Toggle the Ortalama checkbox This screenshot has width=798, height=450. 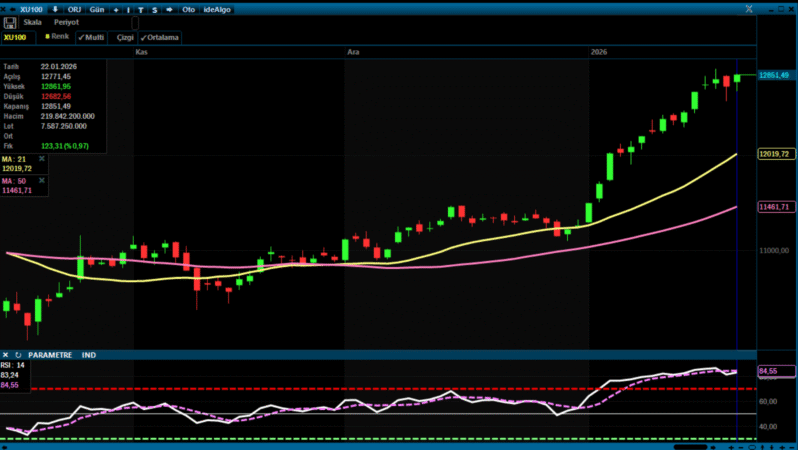point(159,37)
